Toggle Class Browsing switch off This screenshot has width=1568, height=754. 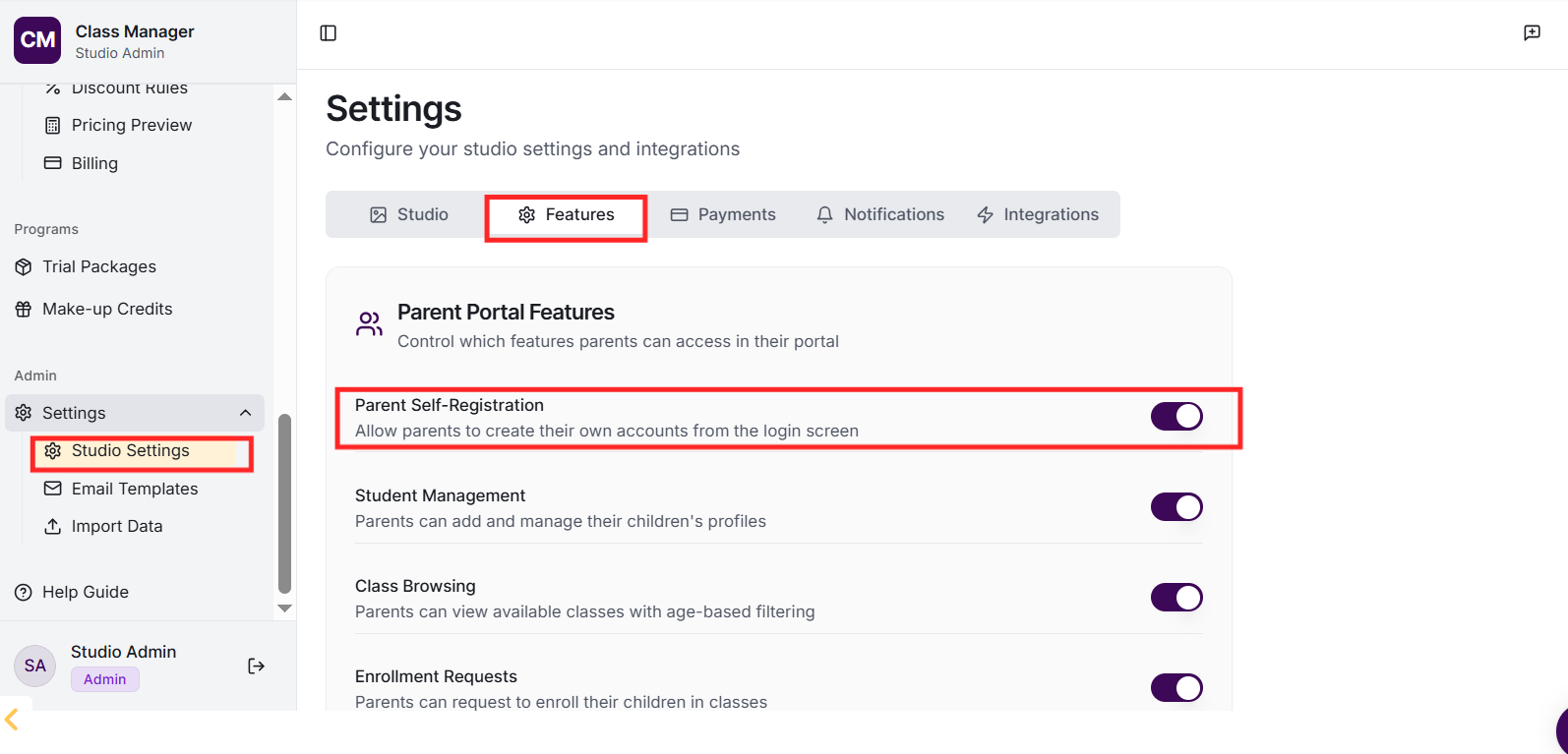coord(1176,598)
